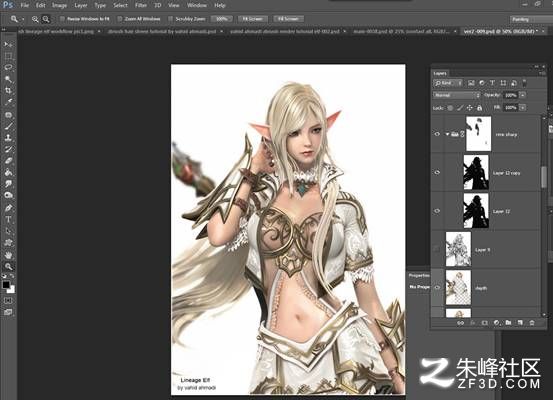The height and width of the screenshot is (400, 553).
Task: Filter layers by adjustment type
Action: 482,83
